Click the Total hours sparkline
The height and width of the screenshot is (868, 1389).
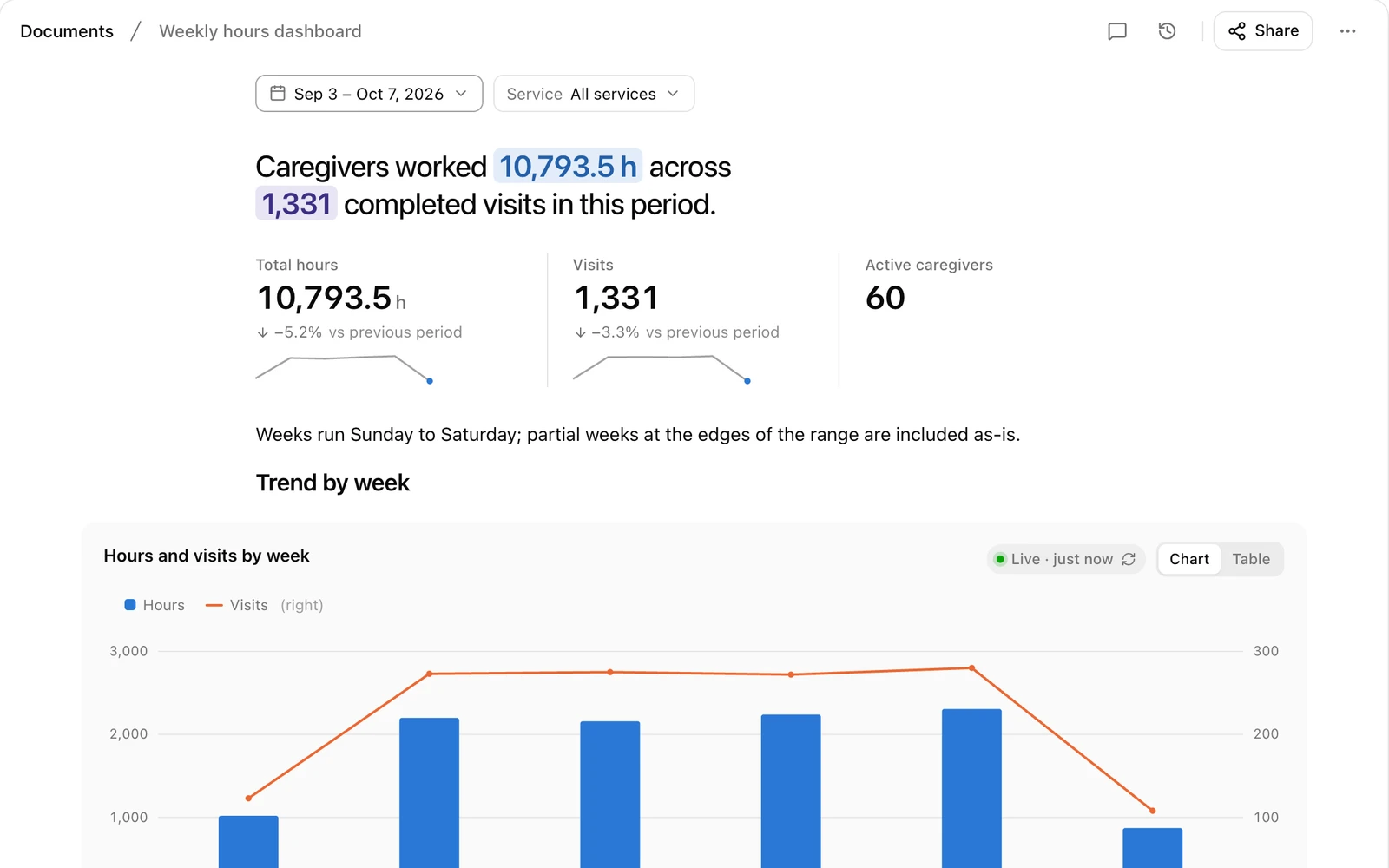345,369
